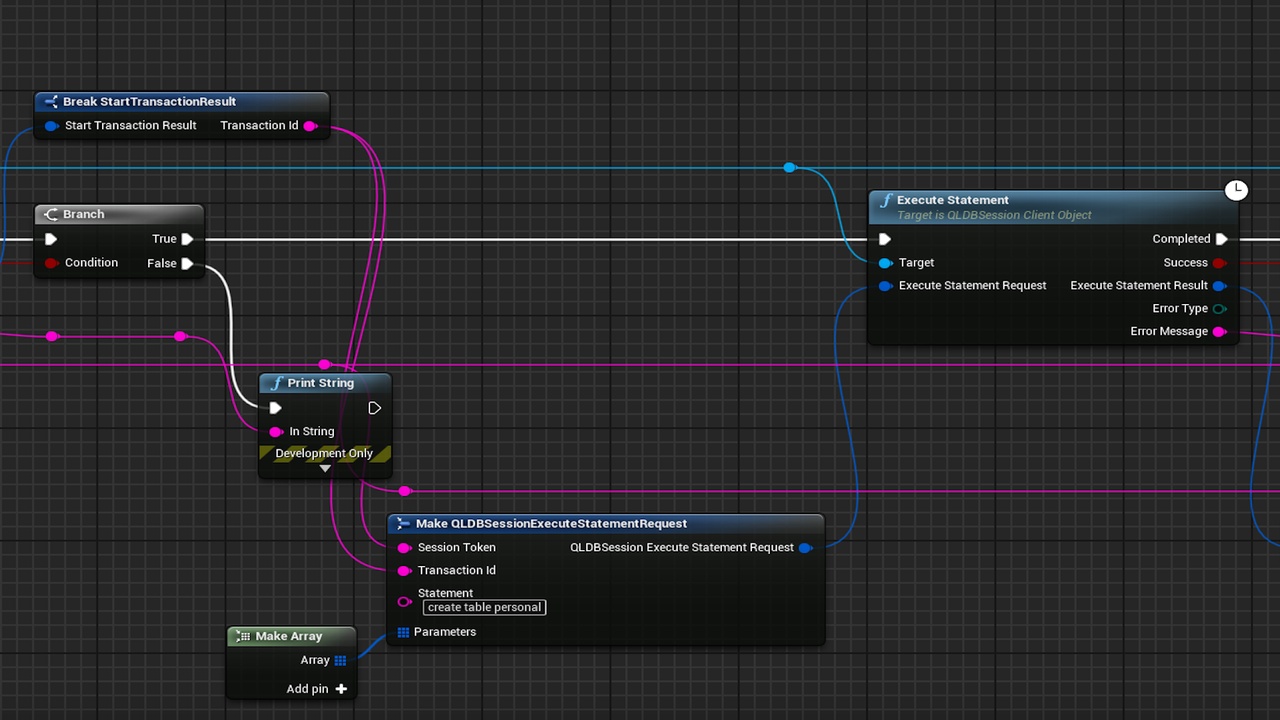Click the magenta reroute node below Print String
The width and height of the screenshot is (1280, 720).
pyautogui.click(x=404, y=491)
